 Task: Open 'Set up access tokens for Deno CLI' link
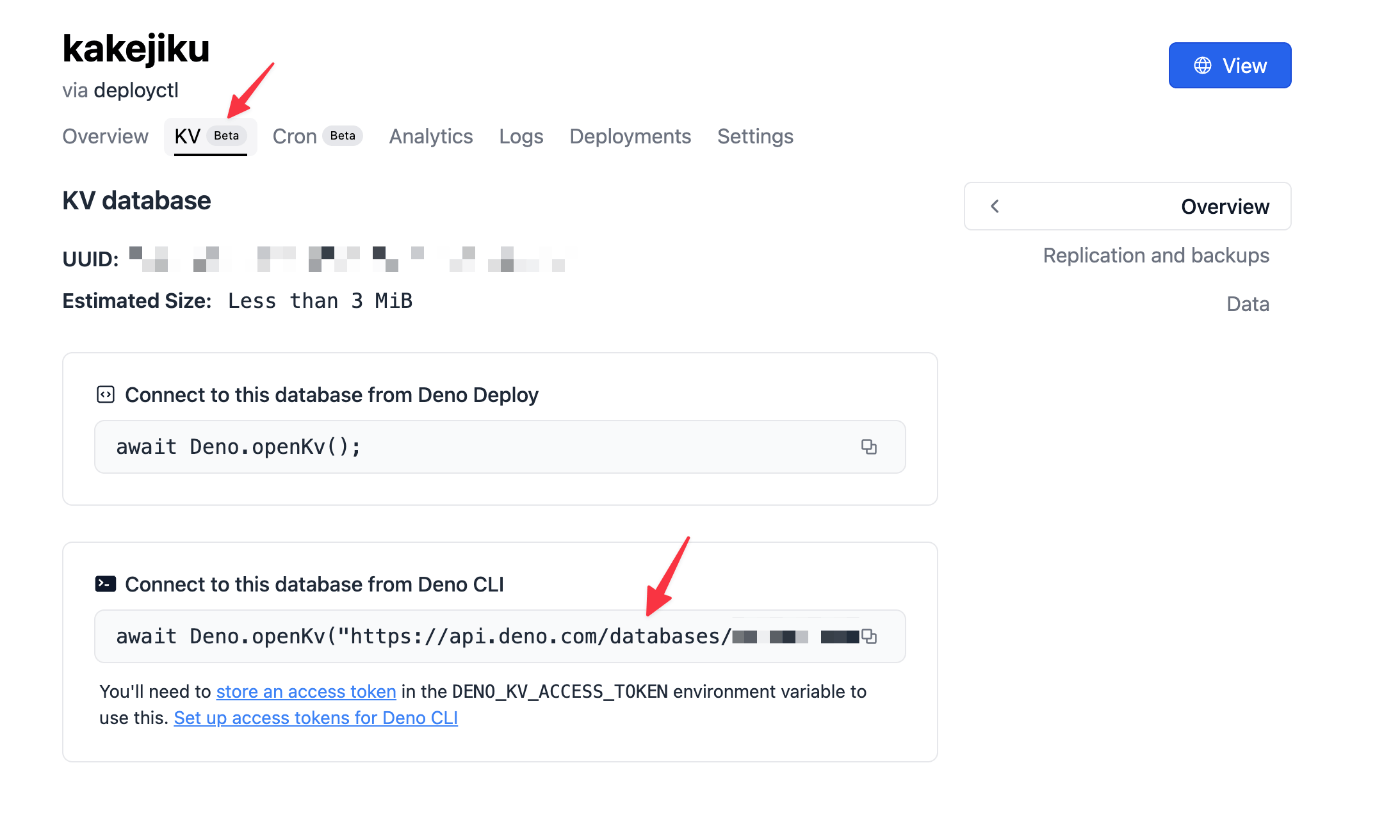coord(316,718)
